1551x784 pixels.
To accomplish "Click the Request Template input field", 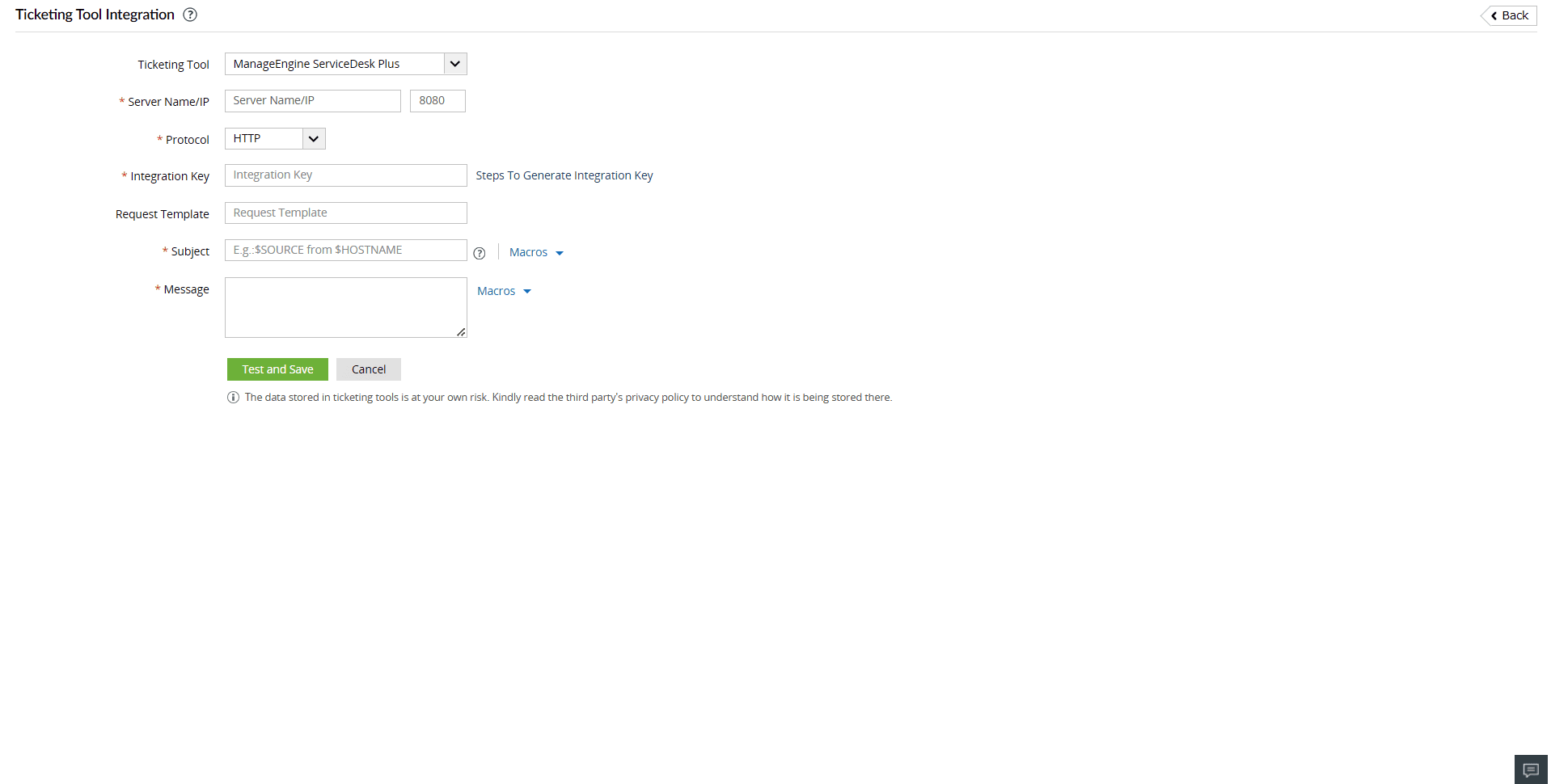I will (x=345, y=213).
